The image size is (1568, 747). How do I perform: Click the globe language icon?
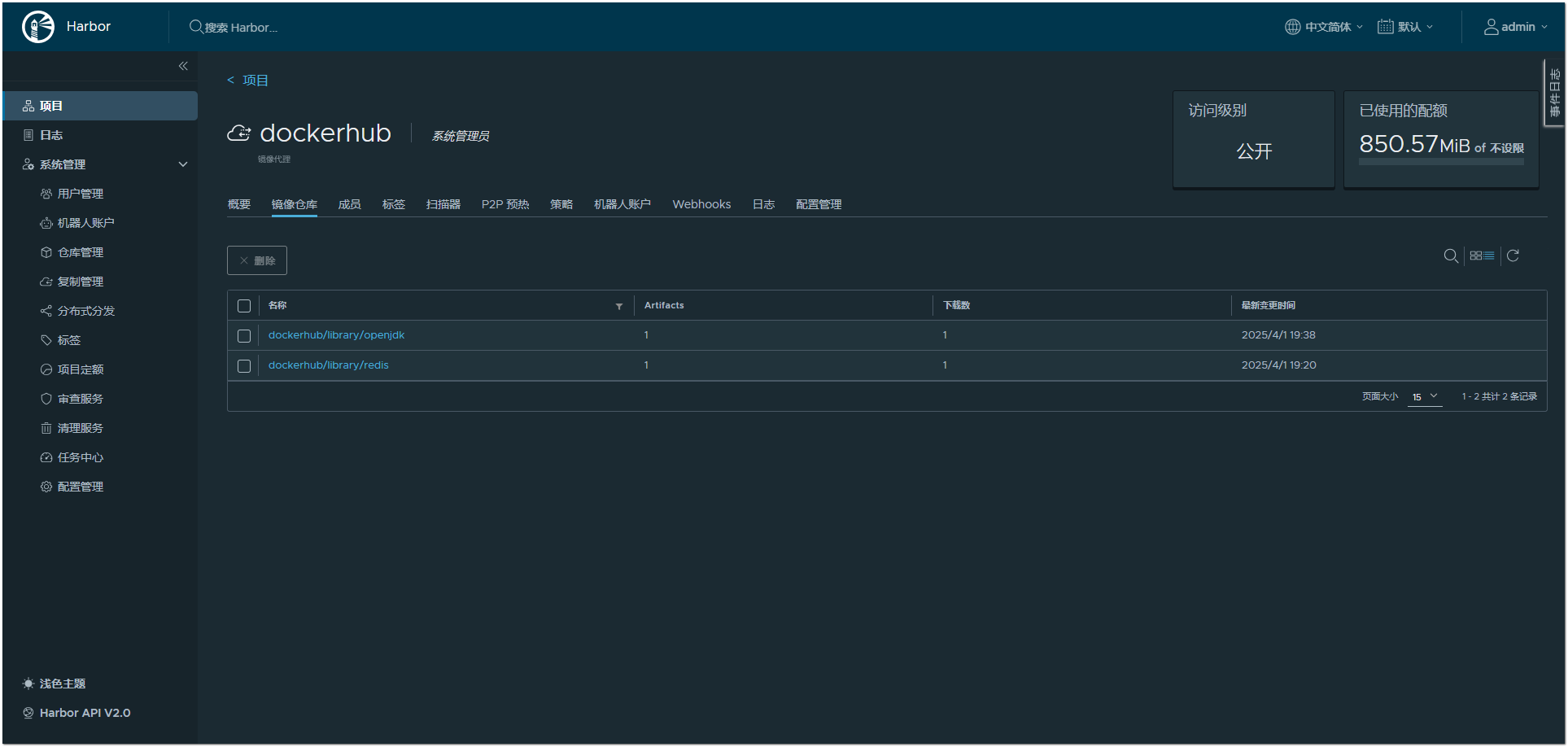(x=1292, y=27)
